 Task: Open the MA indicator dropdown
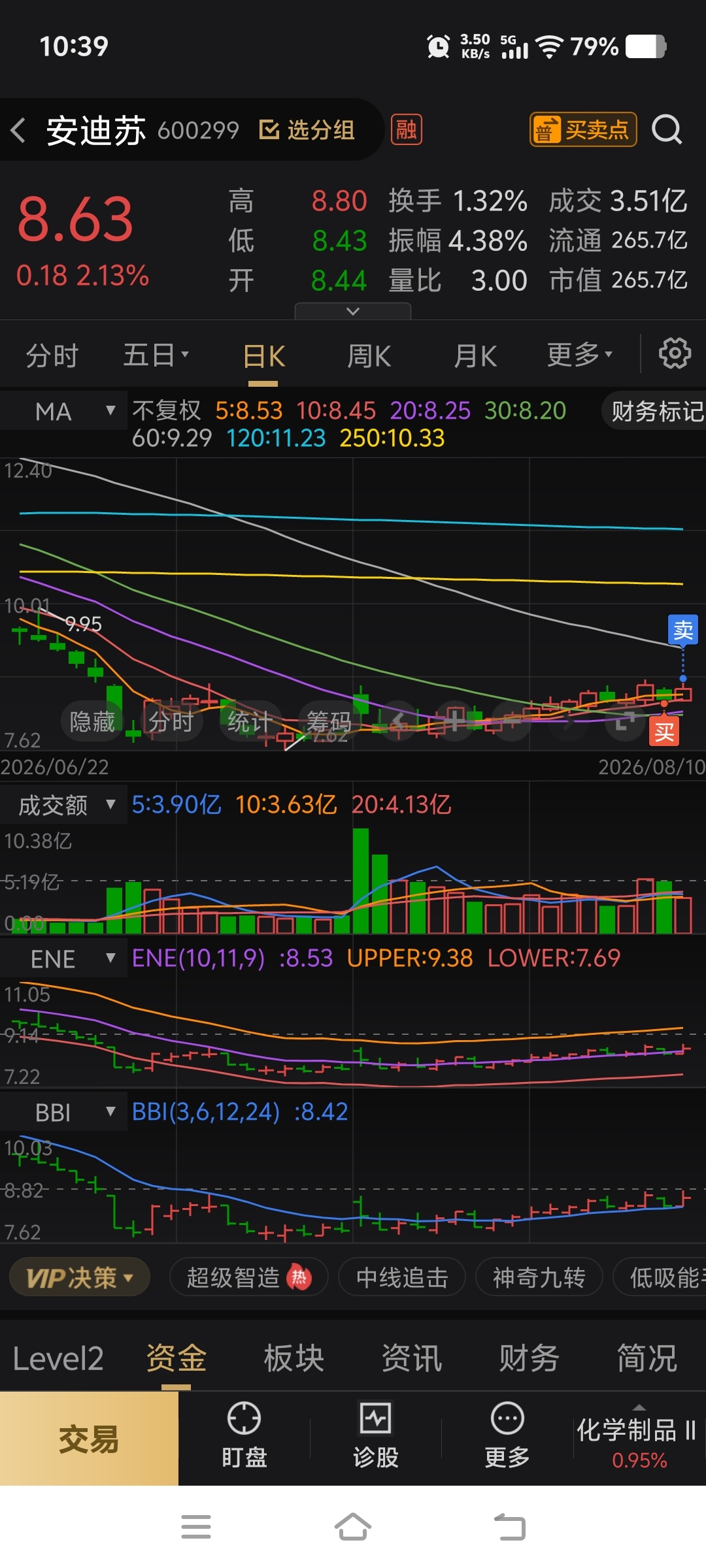[x=64, y=411]
